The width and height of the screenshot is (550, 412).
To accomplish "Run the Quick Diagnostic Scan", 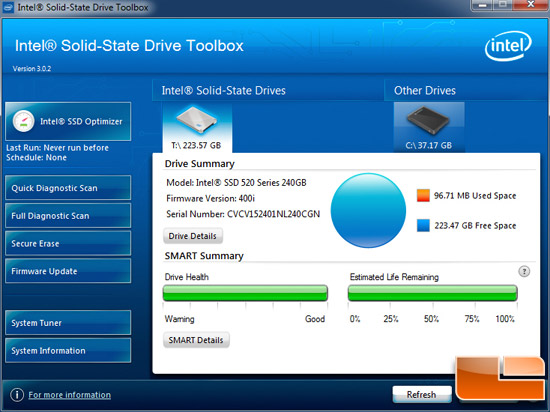I will point(68,188).
